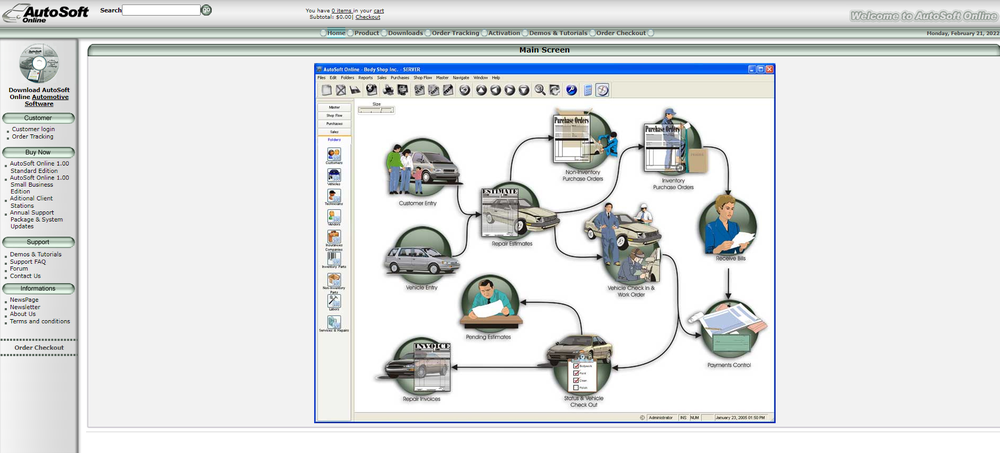Select the Product tab in site navigation
The width and height of the screenshot is (1000, 453).
[367, 33]
